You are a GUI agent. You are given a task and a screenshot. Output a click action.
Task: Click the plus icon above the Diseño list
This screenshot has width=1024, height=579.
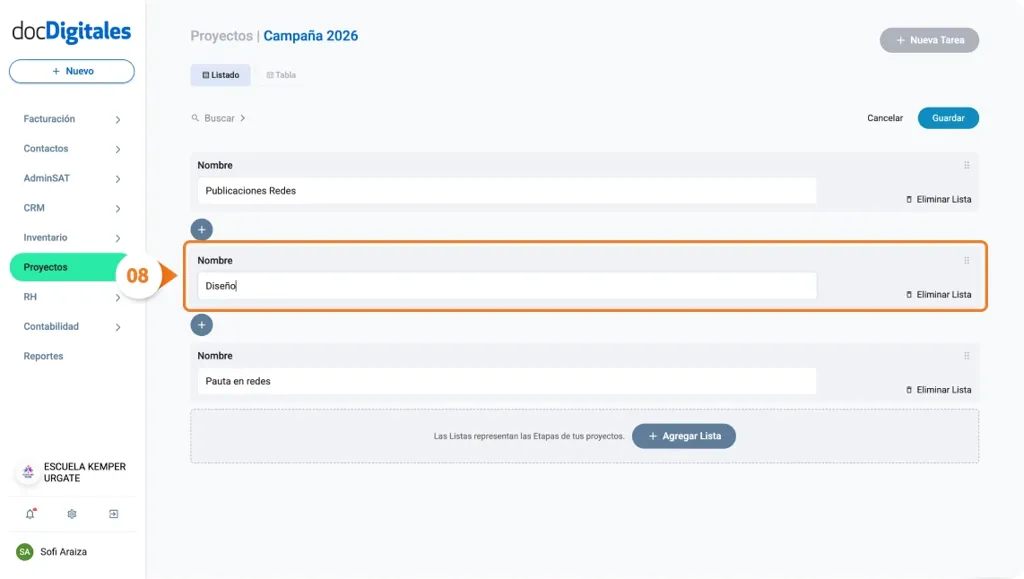201,229
